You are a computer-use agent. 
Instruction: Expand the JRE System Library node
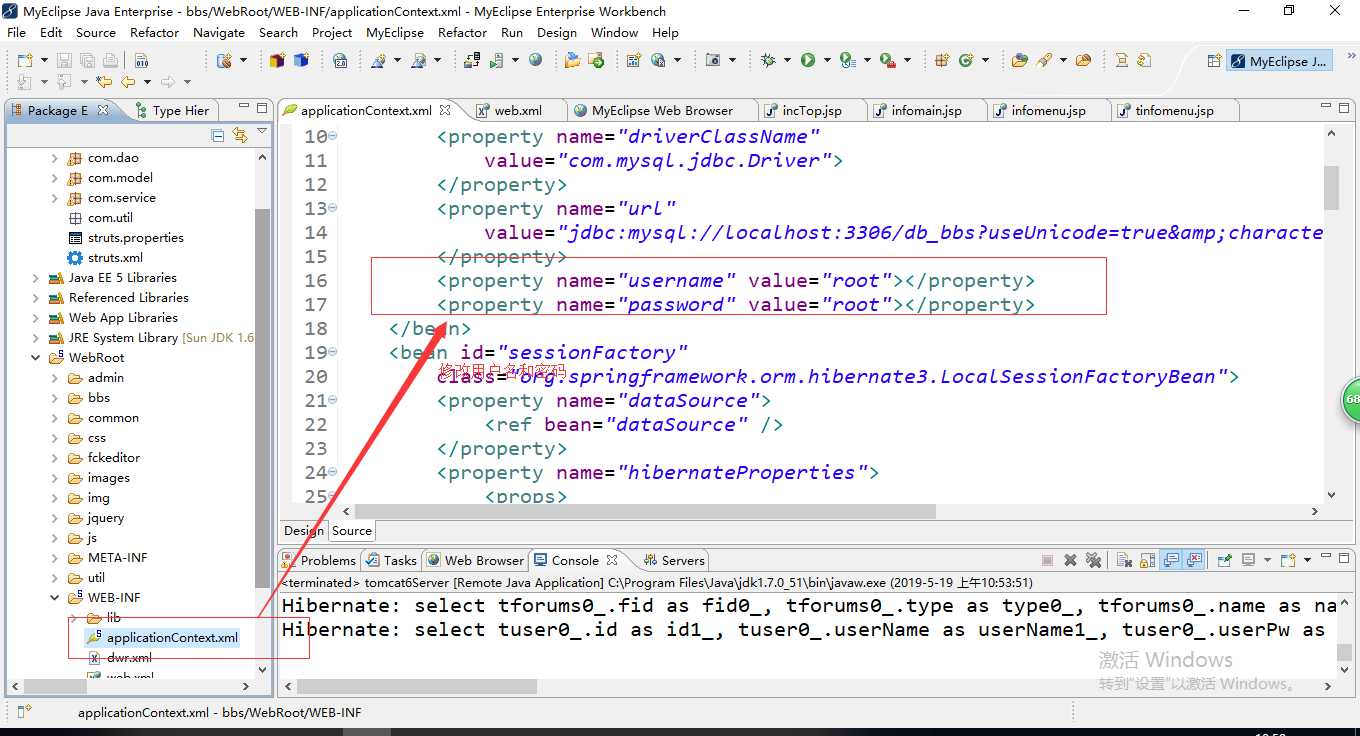pyautogui.click(x=36, y=338)
